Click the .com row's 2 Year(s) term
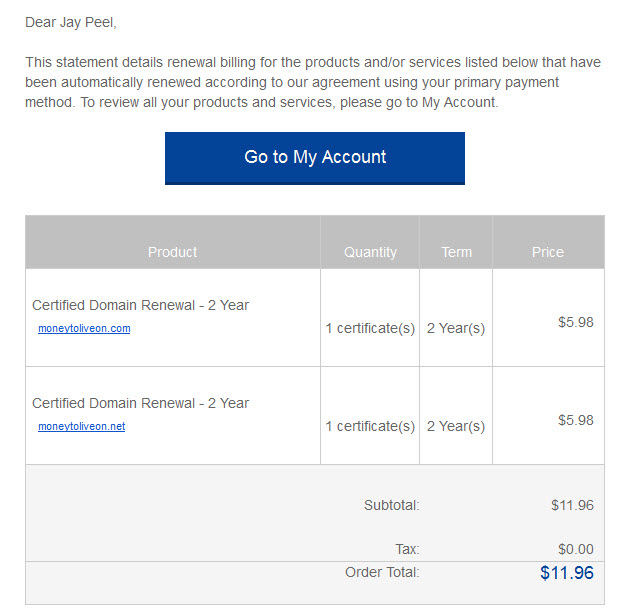This screenshot has height=614, width=625. [x=456, y=329]
